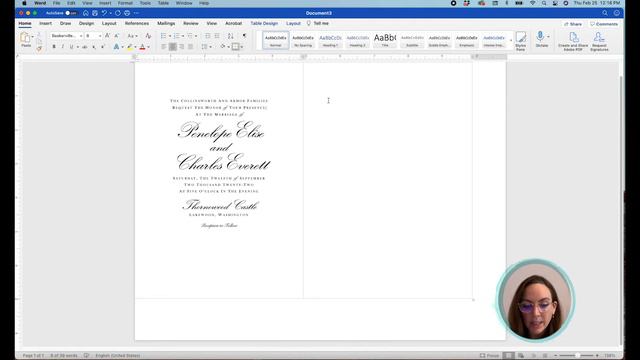Apply the No Spacing style
The image size is (640, 360).
click(303, 40)
